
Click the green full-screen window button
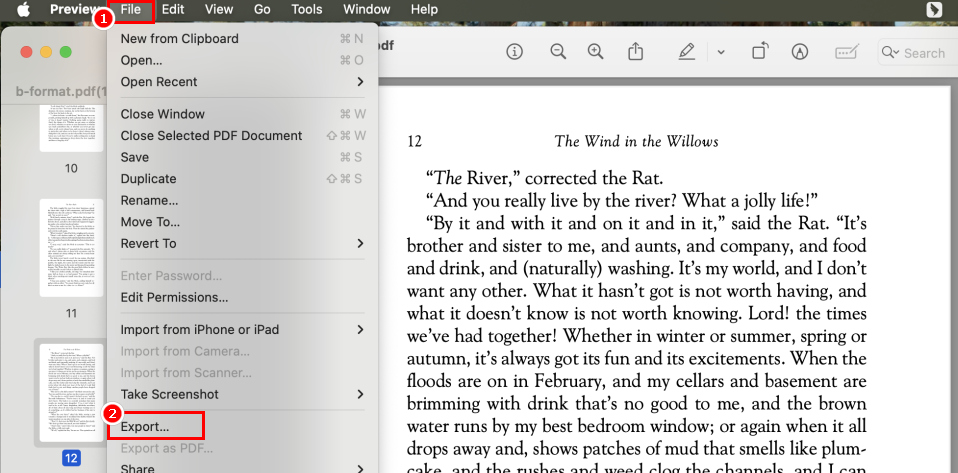click(65, 52)
